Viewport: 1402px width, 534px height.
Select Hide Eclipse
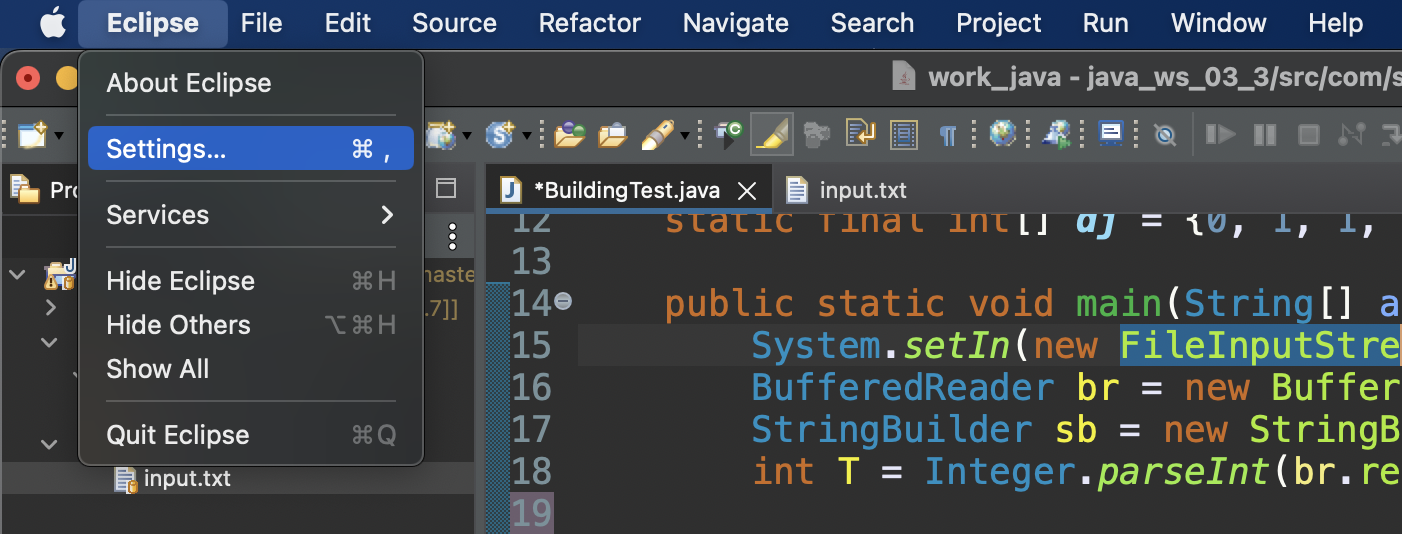point(251,281)
